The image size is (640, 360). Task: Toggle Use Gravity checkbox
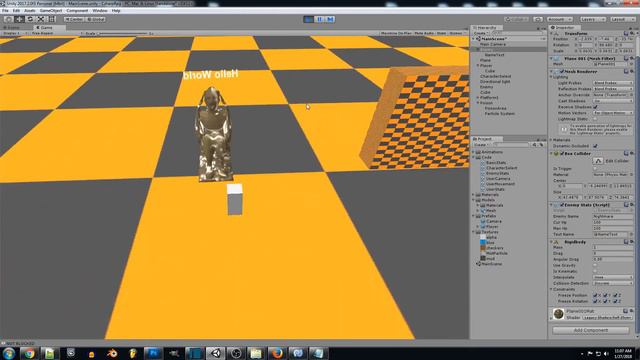point(595,265)
